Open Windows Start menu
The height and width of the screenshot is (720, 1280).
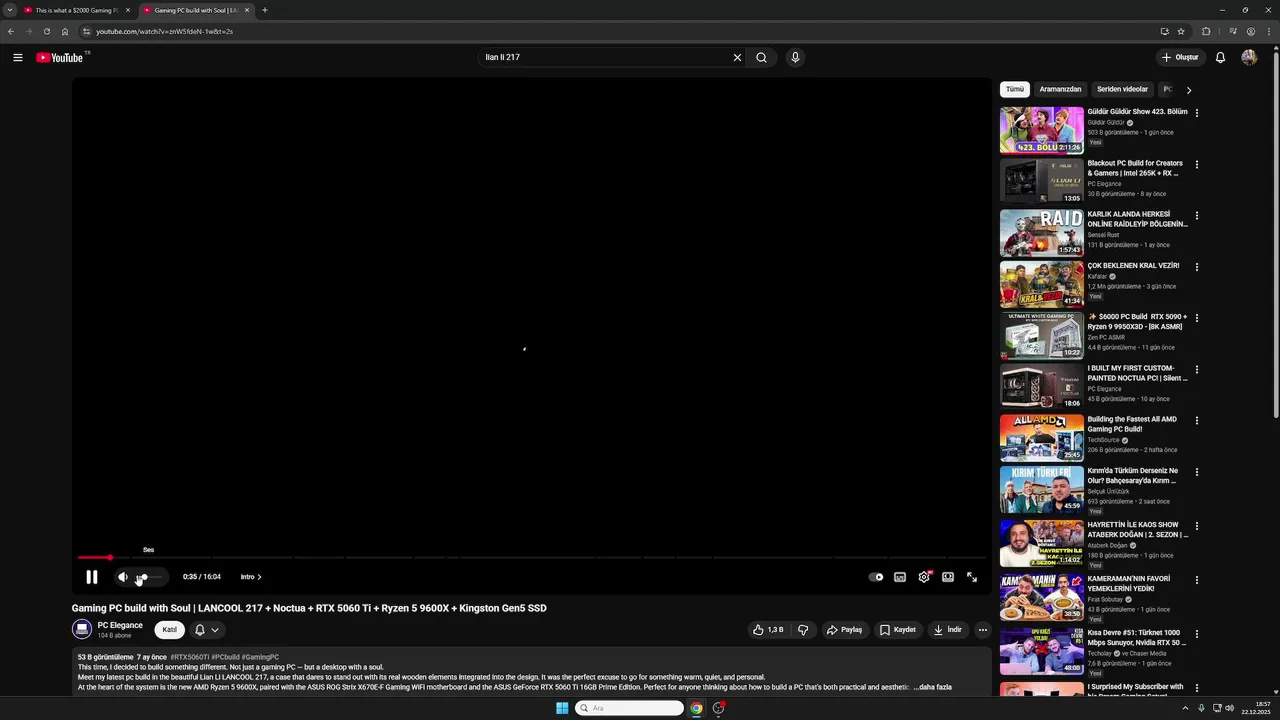tap(562, 708)
